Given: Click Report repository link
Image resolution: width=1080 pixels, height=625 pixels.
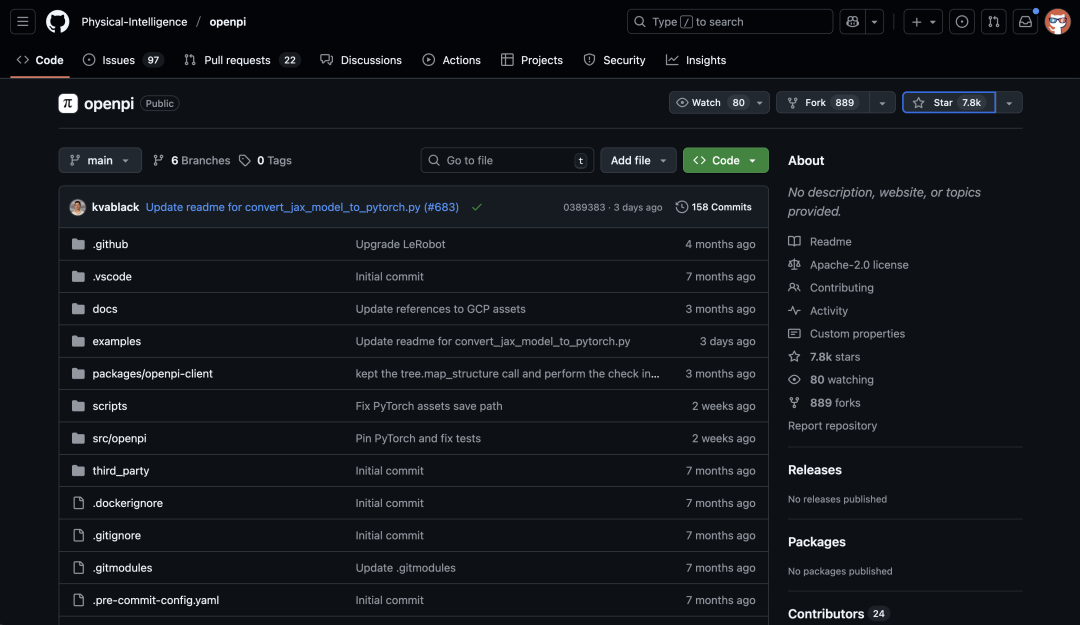Looking at the screenshot, I should pos(833,426).
